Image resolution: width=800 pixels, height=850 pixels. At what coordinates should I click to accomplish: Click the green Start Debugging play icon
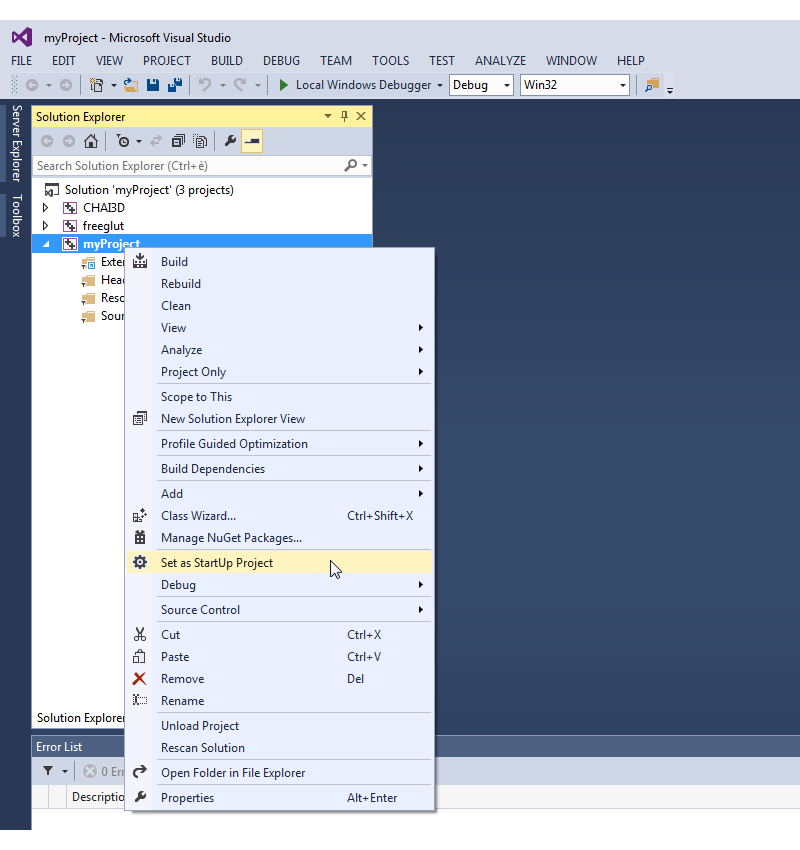tap(283, 85)
